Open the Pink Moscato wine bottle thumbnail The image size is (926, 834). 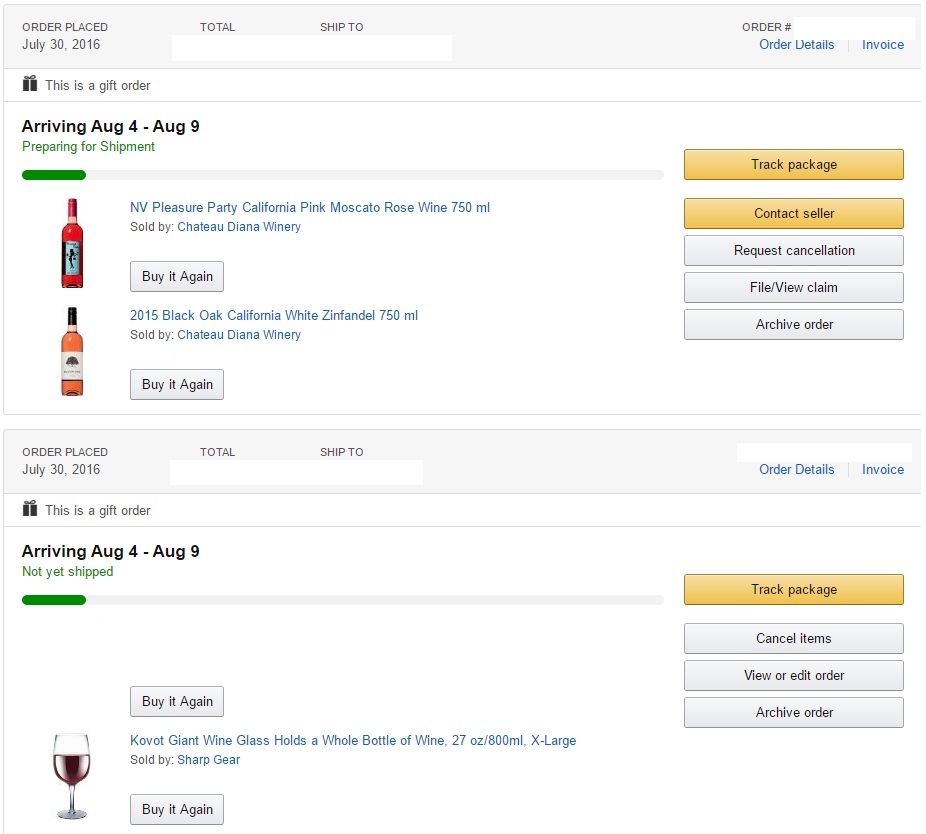[x=72, y=243]
